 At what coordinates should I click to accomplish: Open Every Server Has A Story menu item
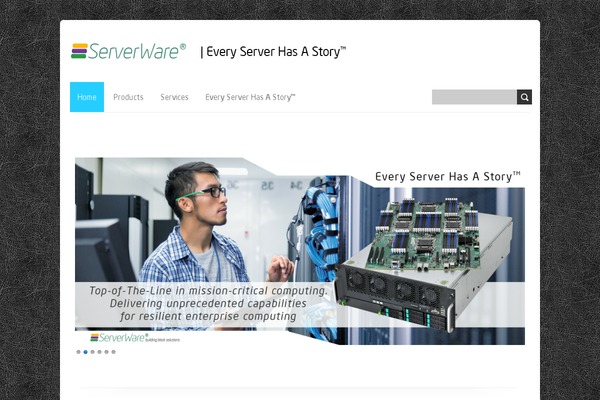click(250, 97)
